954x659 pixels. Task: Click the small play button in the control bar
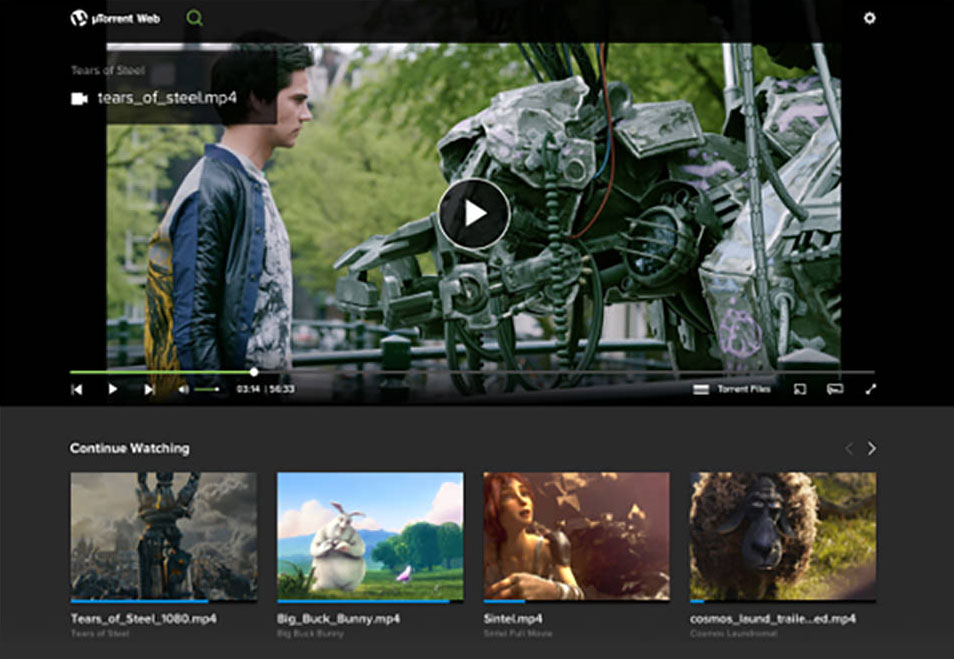[x=113, y=389]
